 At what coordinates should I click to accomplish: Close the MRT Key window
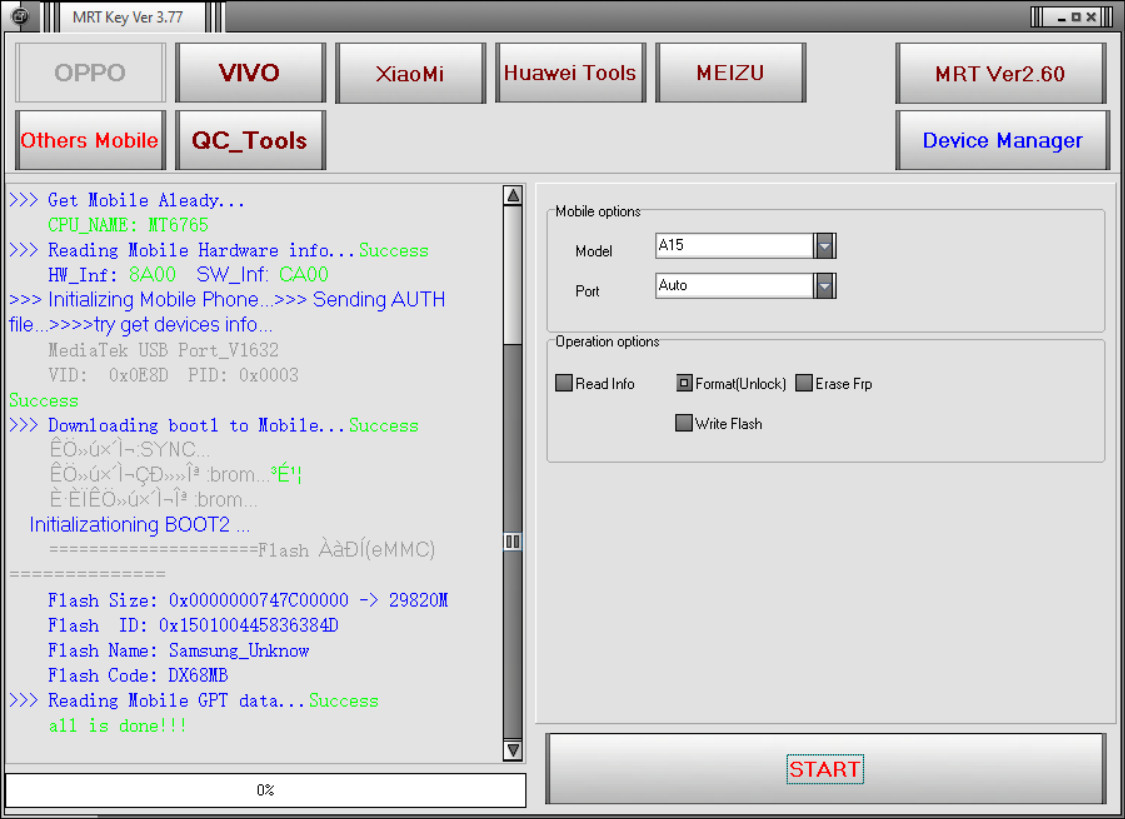(1091, 17)
